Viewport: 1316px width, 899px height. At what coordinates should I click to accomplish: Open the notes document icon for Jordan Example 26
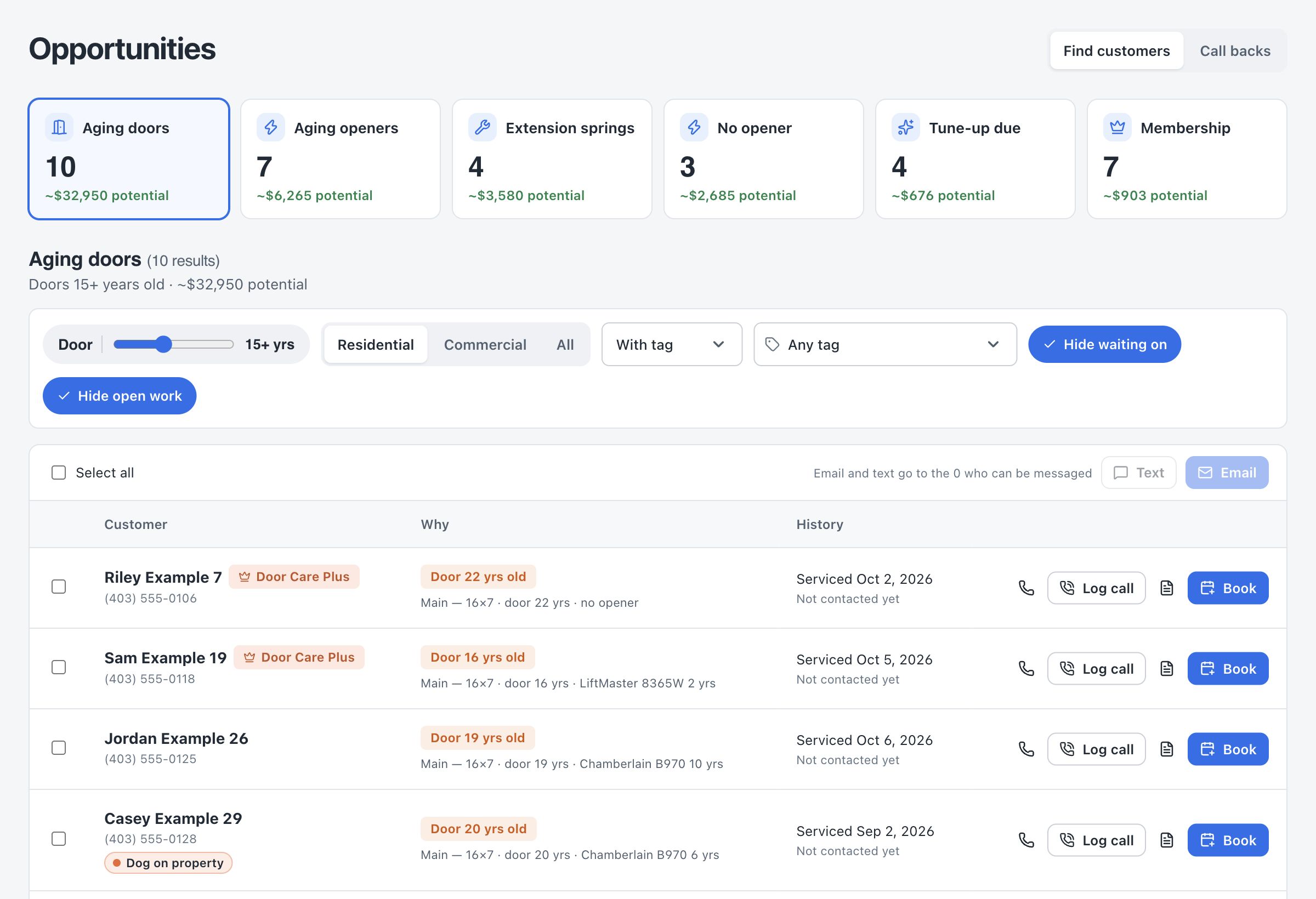pos(1166,749)
